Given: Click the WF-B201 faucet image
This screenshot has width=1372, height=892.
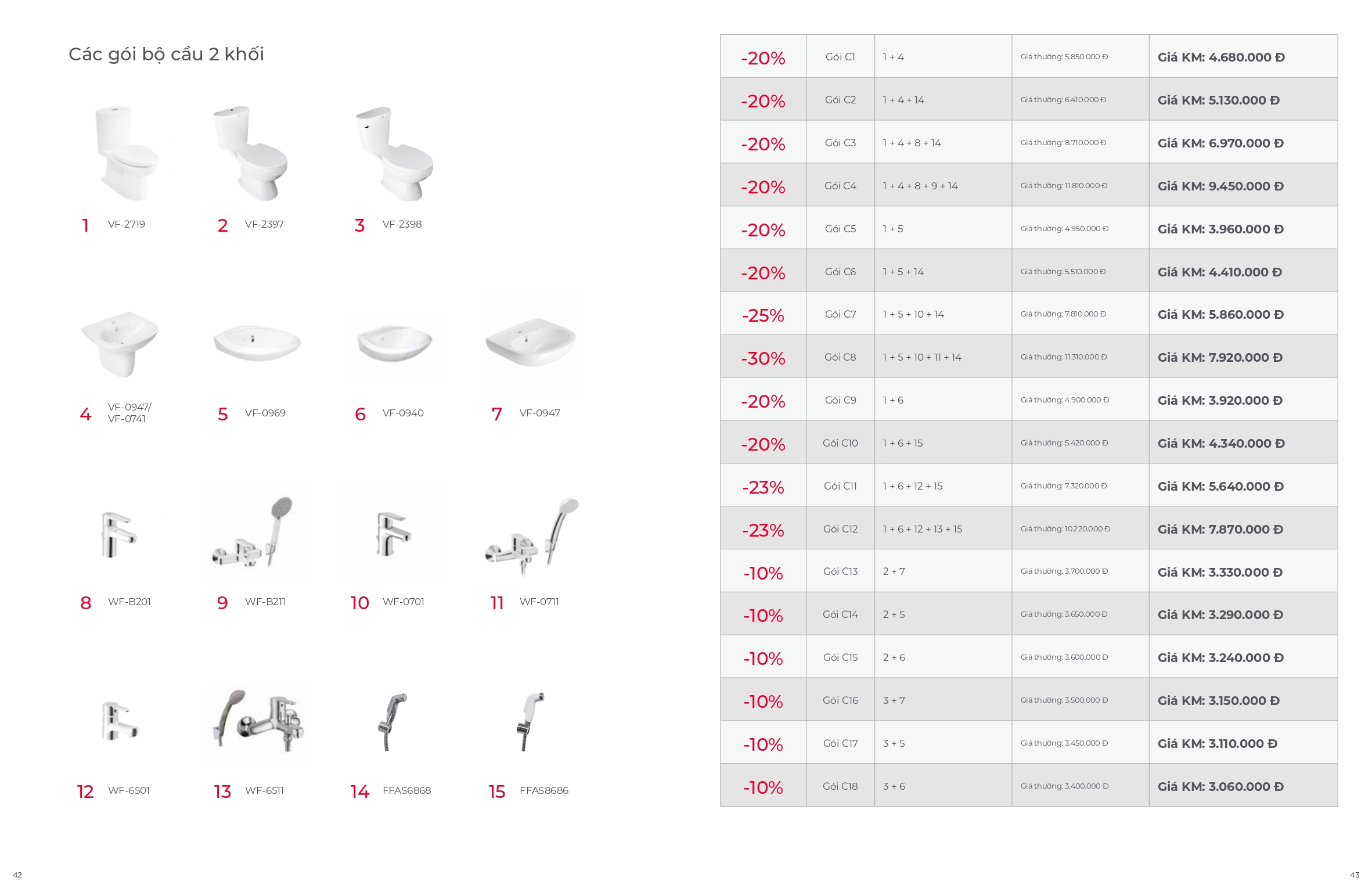Looking at the screenshot, I should coord(119,534).
